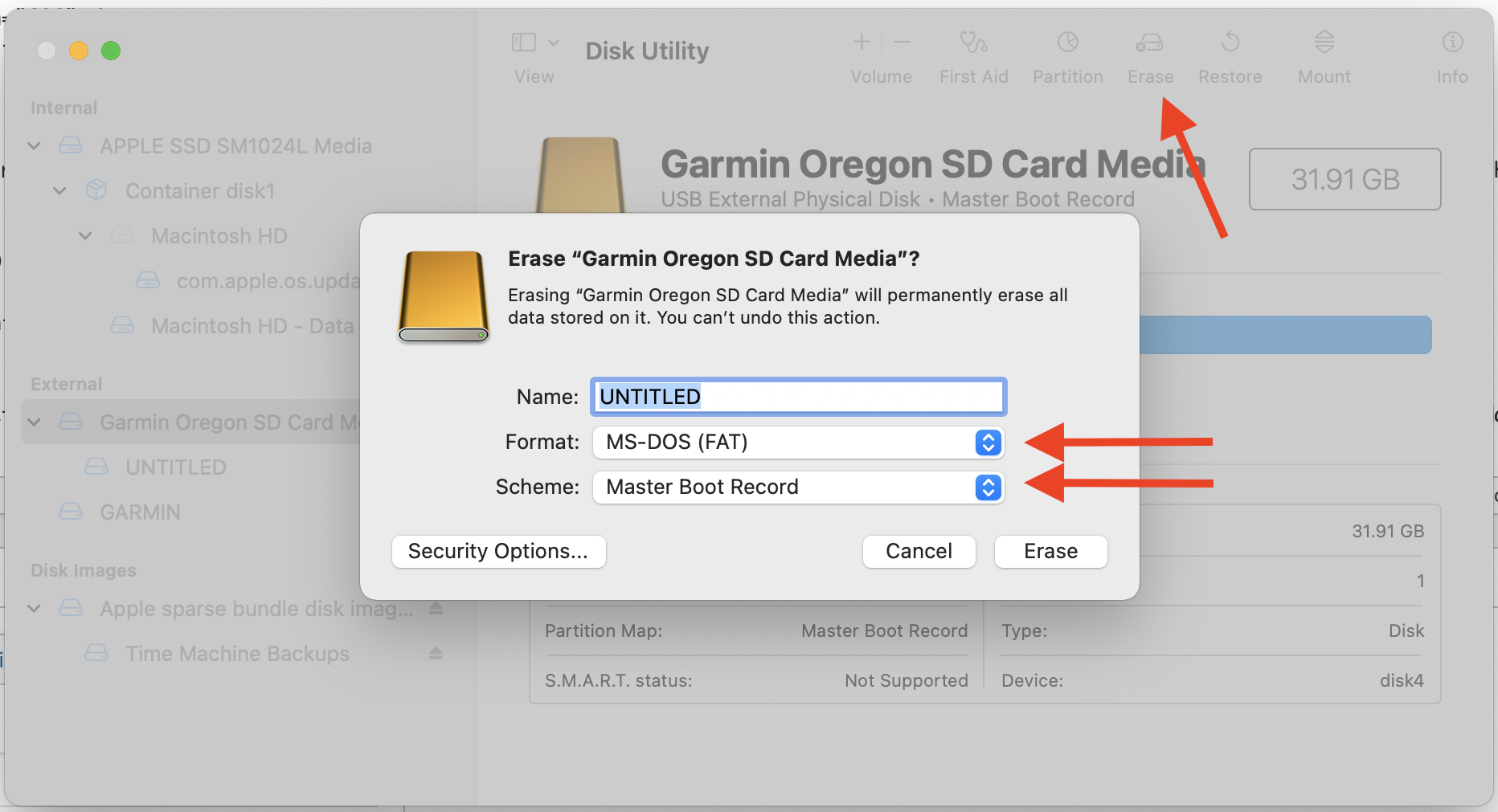Remove volume with the minus icon
The width and height of the screenshot is (1498, 812).
tap(902, 42)
